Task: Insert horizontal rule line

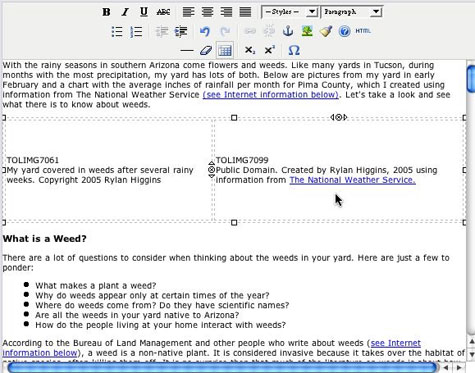Action: click(187, 51)
